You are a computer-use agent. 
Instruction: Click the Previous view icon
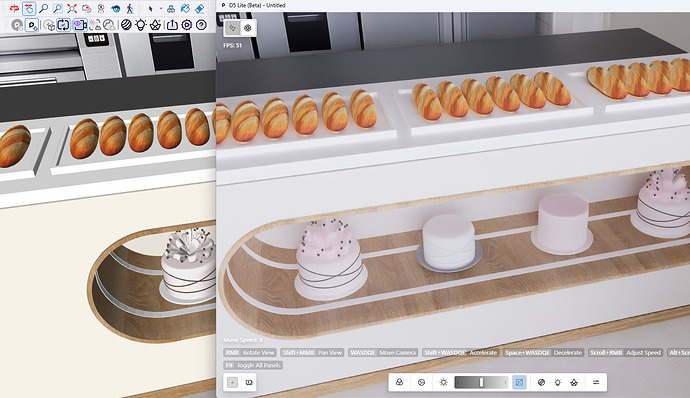[86, 8]
